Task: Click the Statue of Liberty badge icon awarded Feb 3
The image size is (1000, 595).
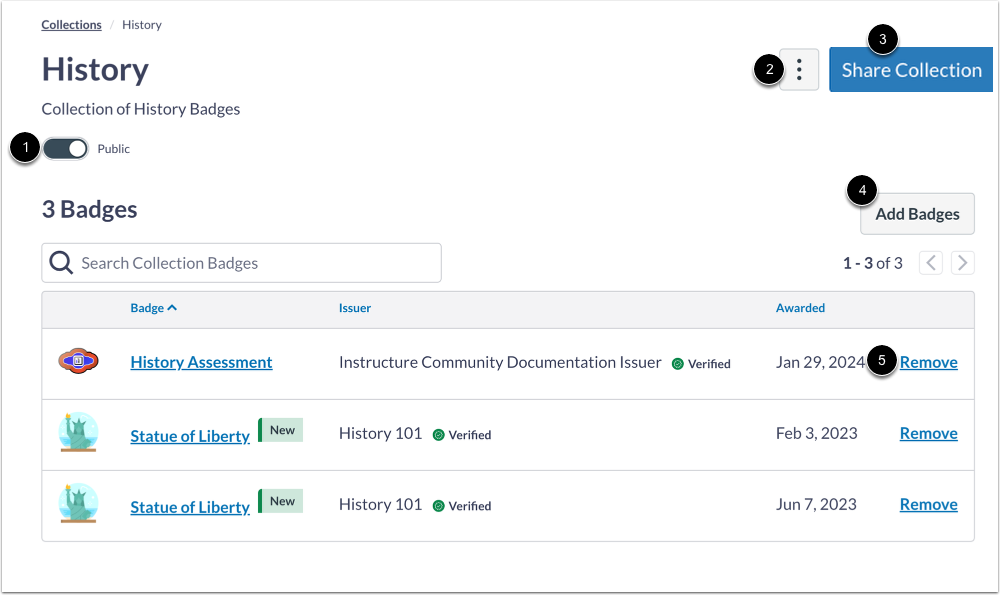Action: tap(78, 433)
